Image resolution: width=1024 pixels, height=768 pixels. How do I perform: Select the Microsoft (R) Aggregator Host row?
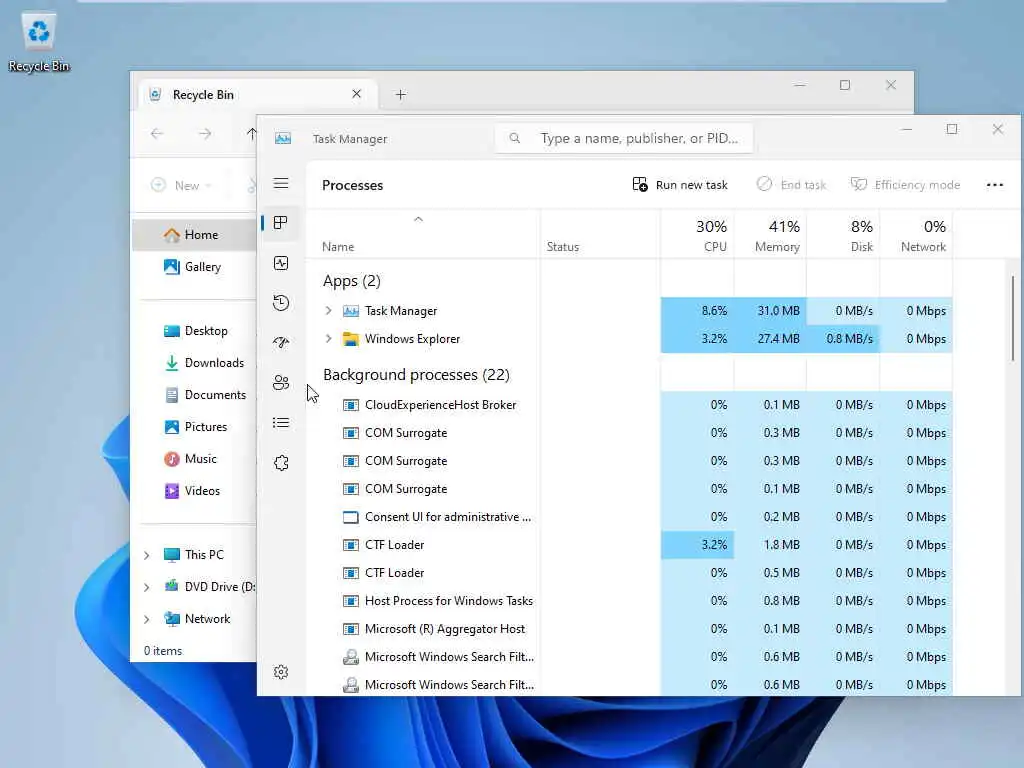coord(630,629)
